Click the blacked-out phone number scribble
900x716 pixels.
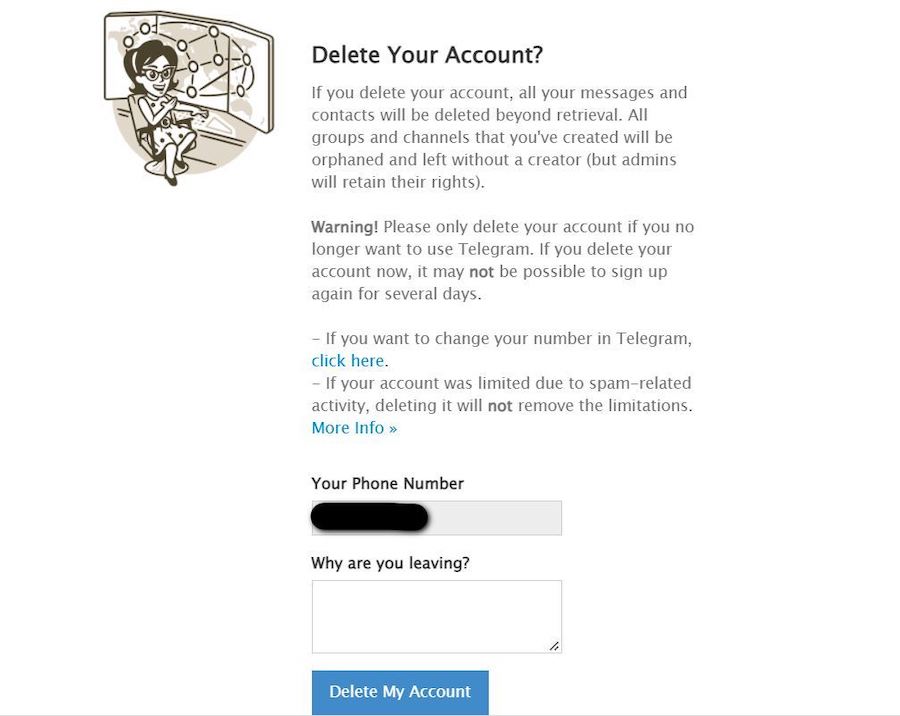coord(370,517)
